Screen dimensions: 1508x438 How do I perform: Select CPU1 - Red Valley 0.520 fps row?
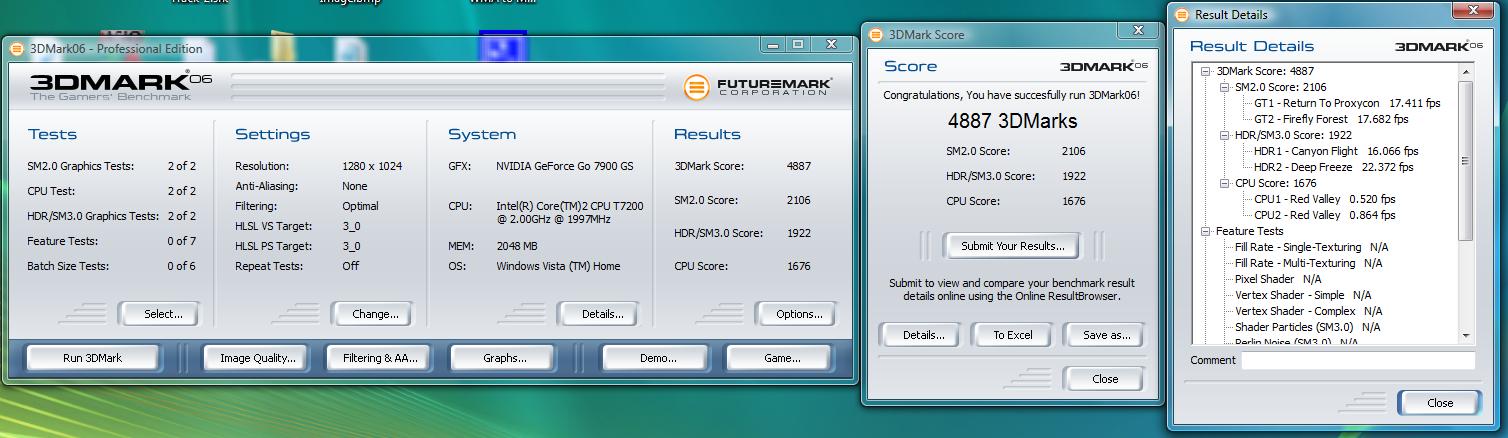[1325, 199]
